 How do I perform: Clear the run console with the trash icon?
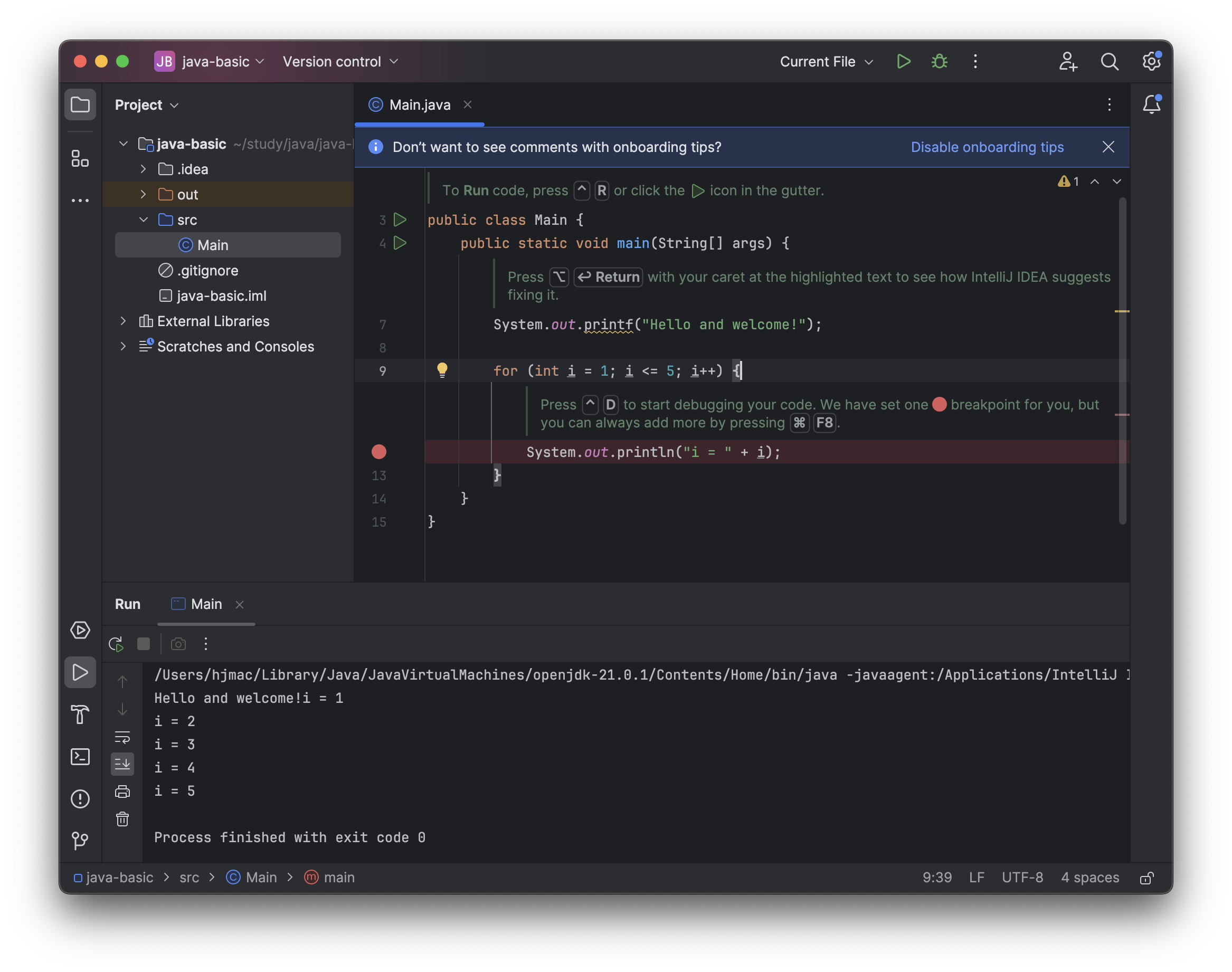[122, 819]
